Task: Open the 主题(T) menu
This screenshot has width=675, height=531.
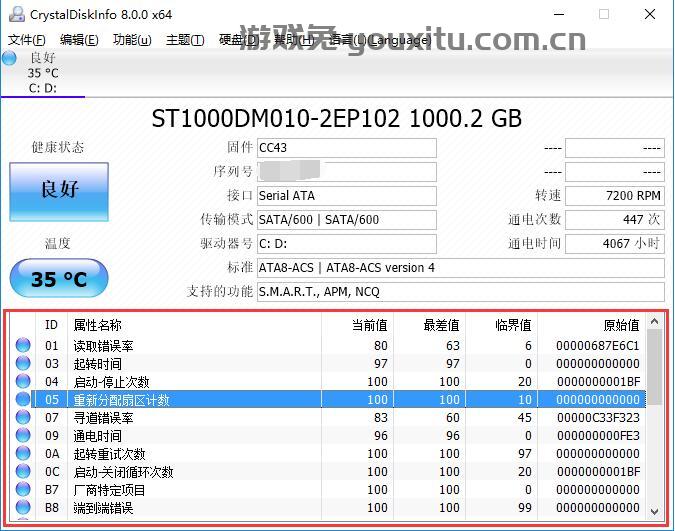Action: pyautogui.click(x=185, y=40)
